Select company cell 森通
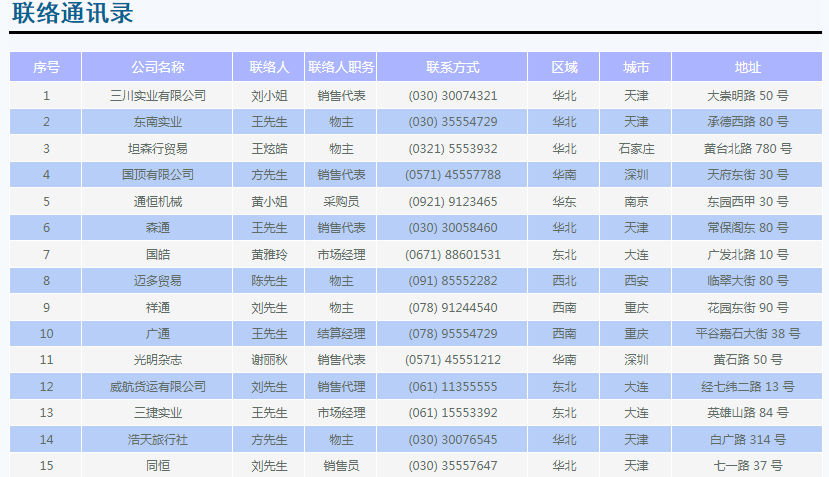829x477 pixels. (x=157, y=227)
